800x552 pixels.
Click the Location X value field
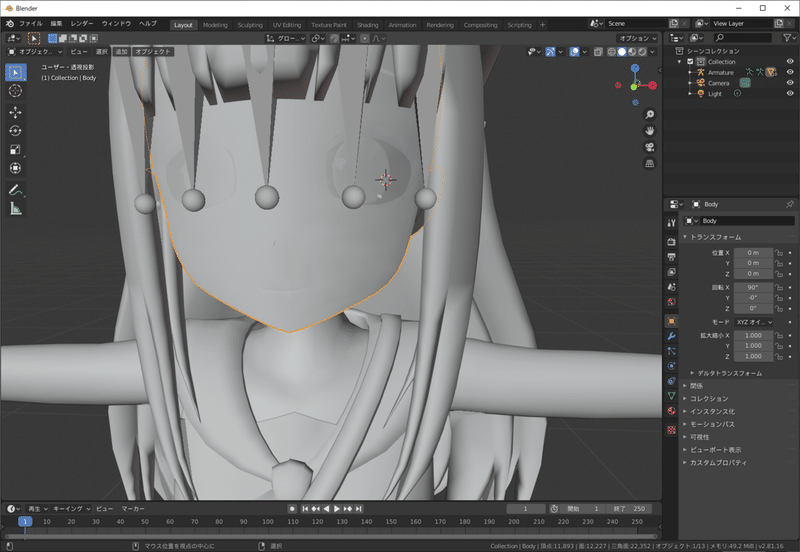tap(753, 253)
